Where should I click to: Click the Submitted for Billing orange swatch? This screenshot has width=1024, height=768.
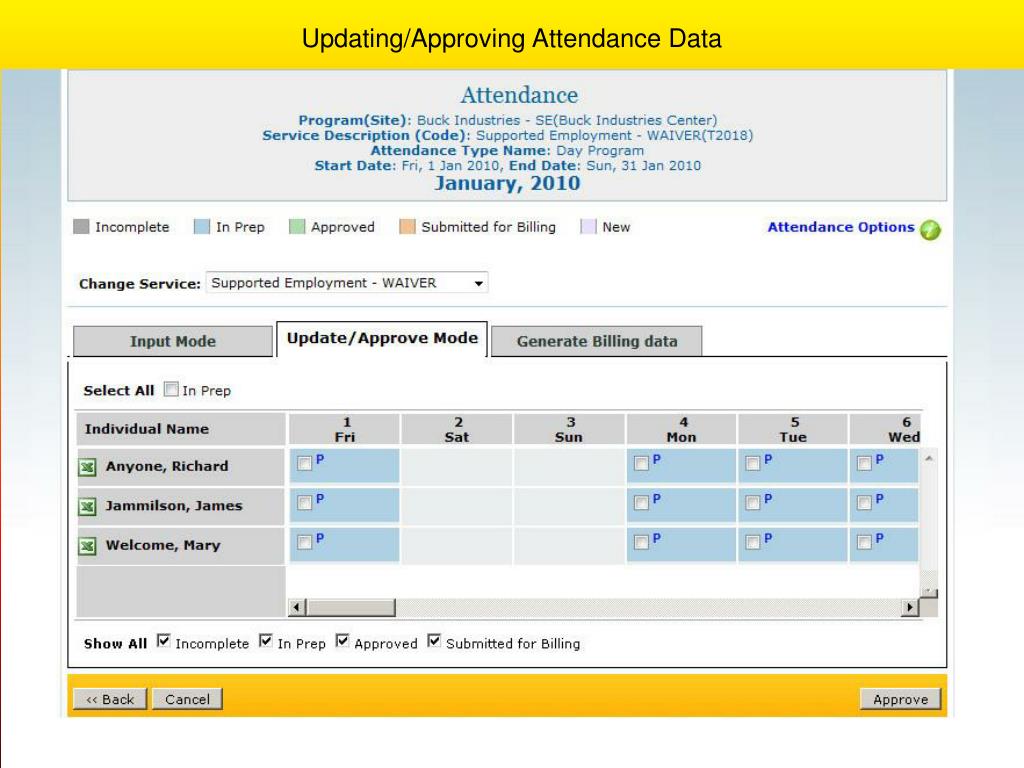coord(408,227)
